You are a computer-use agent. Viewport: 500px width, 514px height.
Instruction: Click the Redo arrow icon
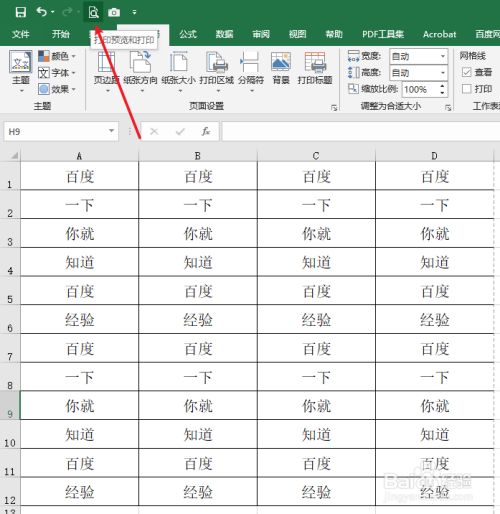pyautogui.click(x=67, y=12)
